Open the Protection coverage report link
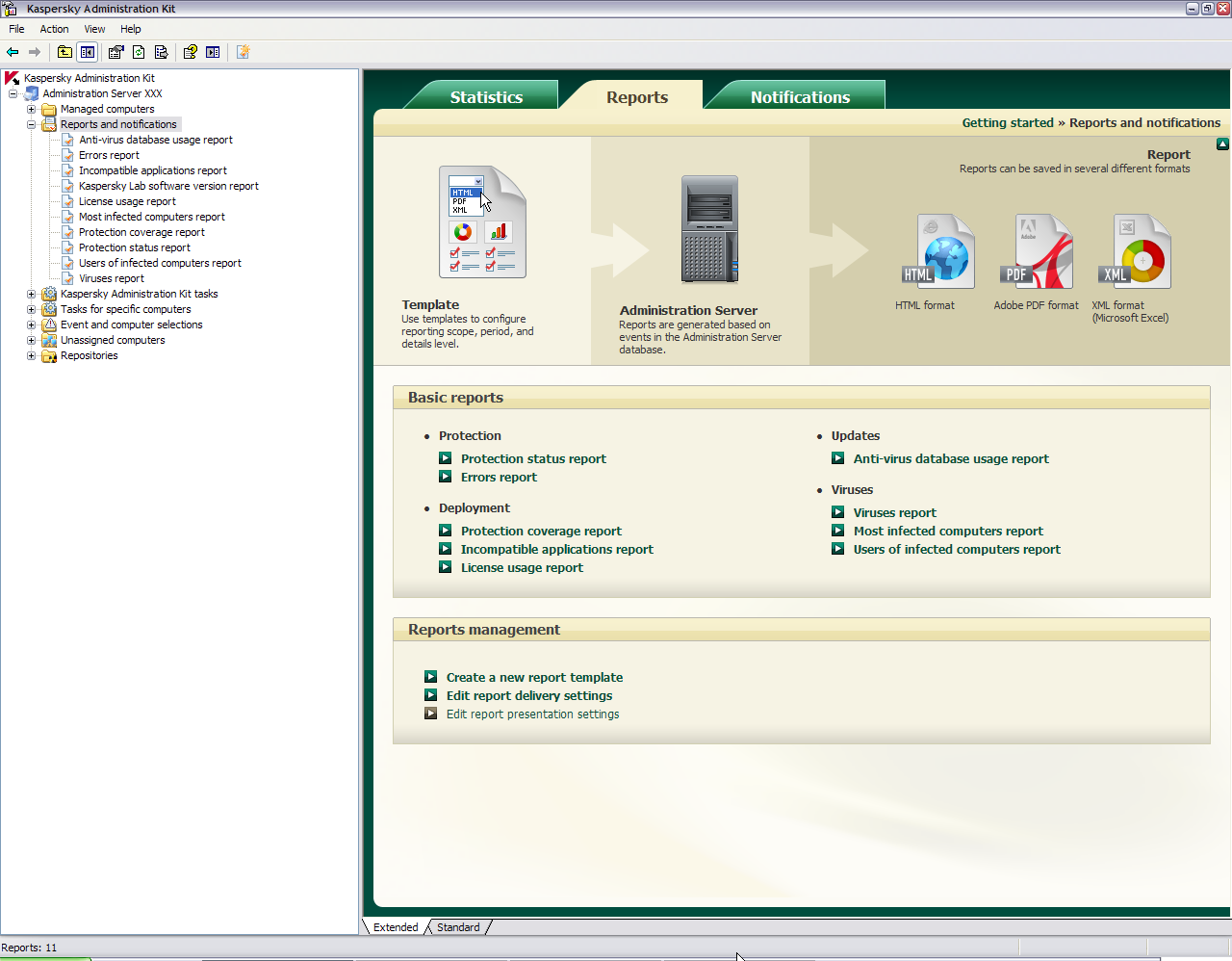Screen dimensions: 1232x961 [x=541, y=531]
